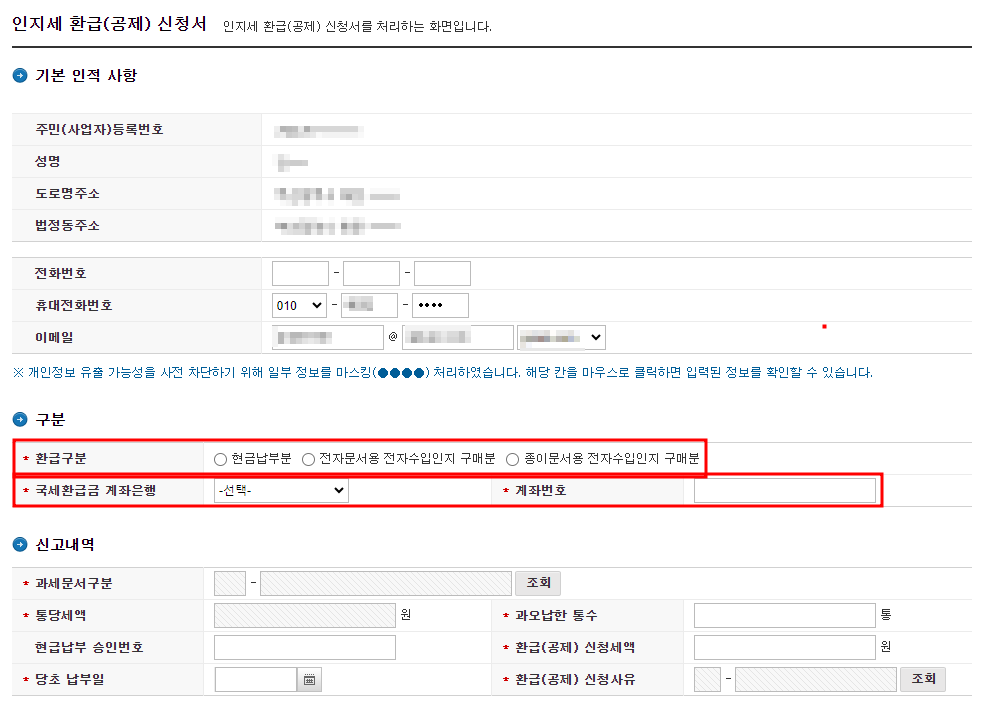This screenshot has width=994, height=707.
Task: Click the blue arrow icon beside 신고내역
Action: [18, 545]
